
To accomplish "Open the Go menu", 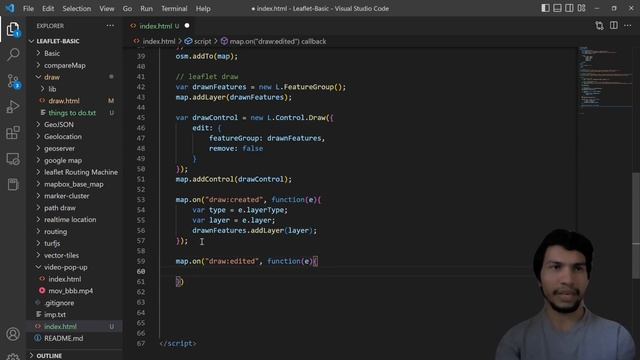I will 127,8.
